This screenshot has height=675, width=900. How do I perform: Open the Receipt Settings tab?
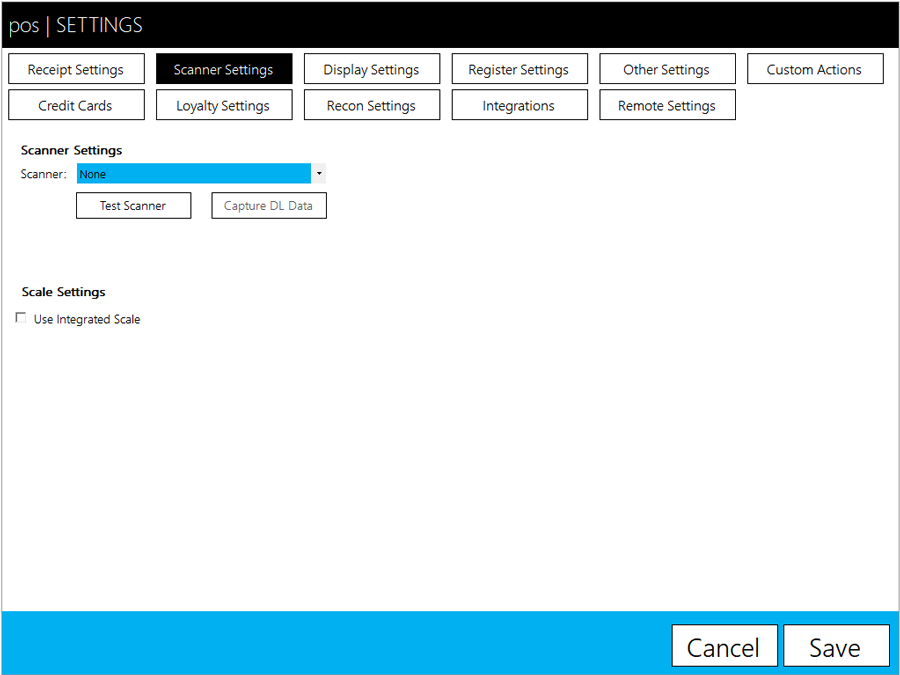[x=76, y=69]
